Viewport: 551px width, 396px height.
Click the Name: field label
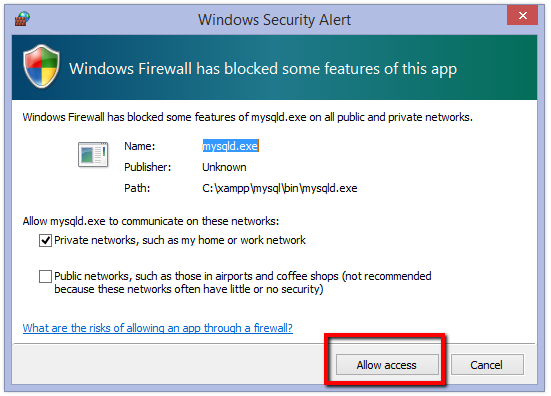click(140, 146)
